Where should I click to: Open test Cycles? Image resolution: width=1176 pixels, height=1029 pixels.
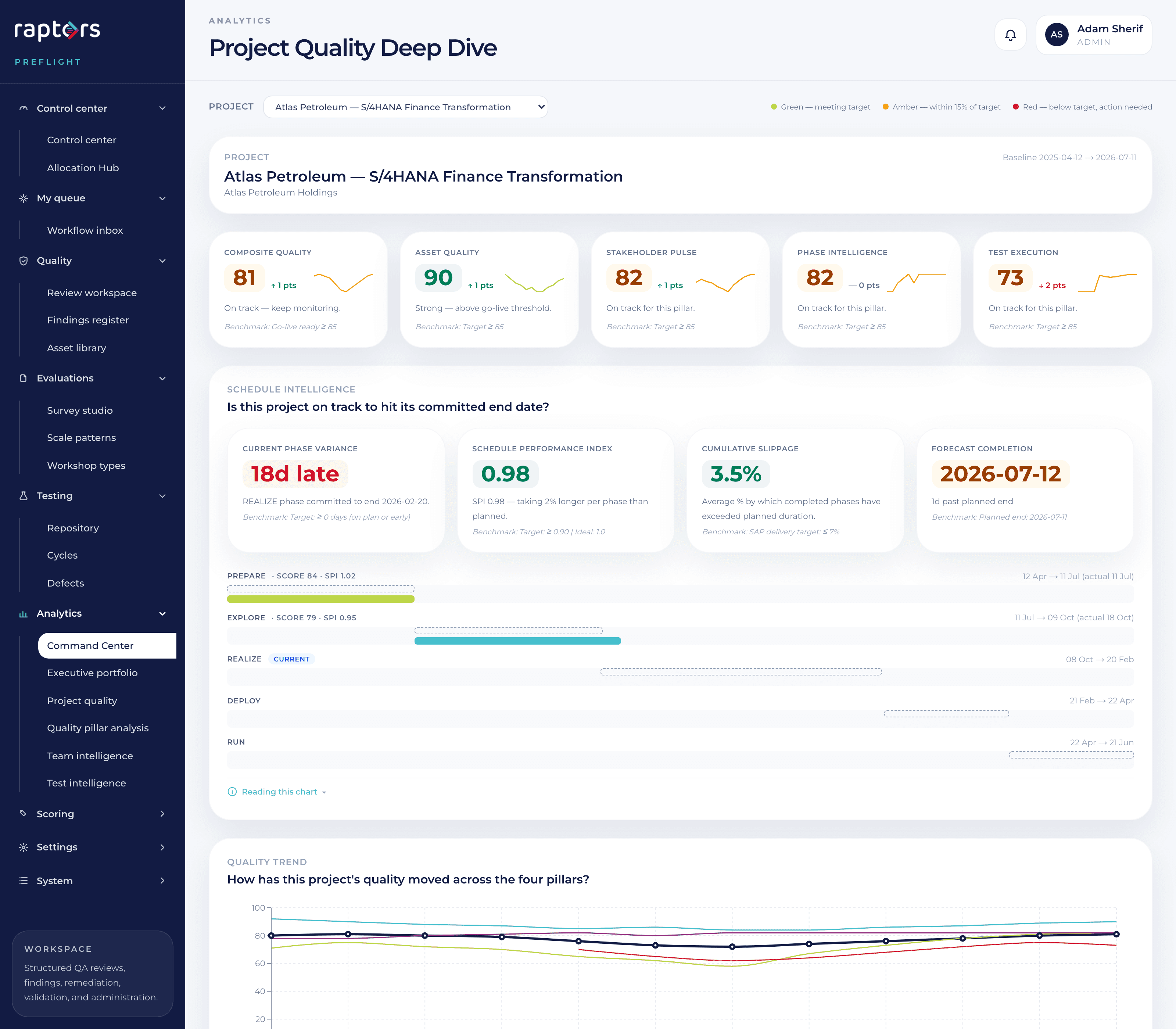[107, 555]
